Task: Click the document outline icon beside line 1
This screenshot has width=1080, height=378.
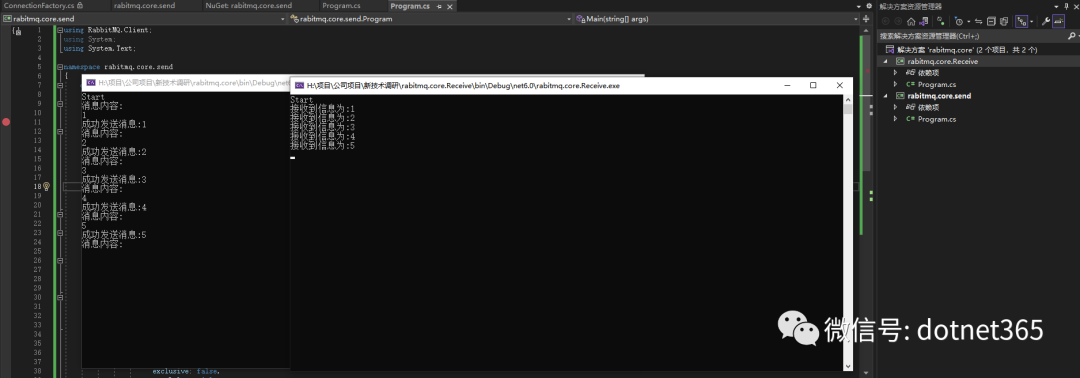Action: coord(17,31)
